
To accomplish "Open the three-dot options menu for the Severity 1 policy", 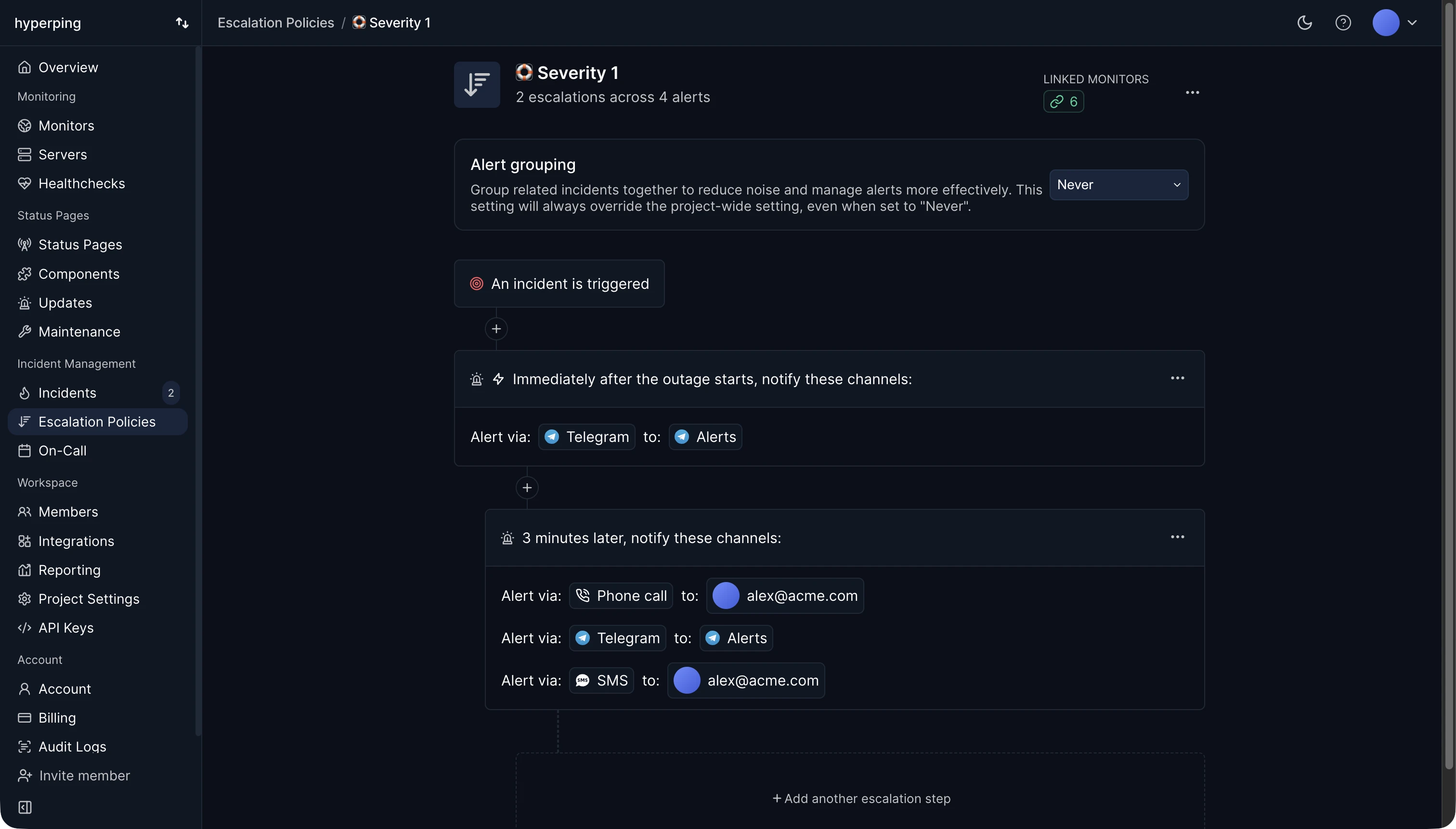I will [x=1192, y=92].
